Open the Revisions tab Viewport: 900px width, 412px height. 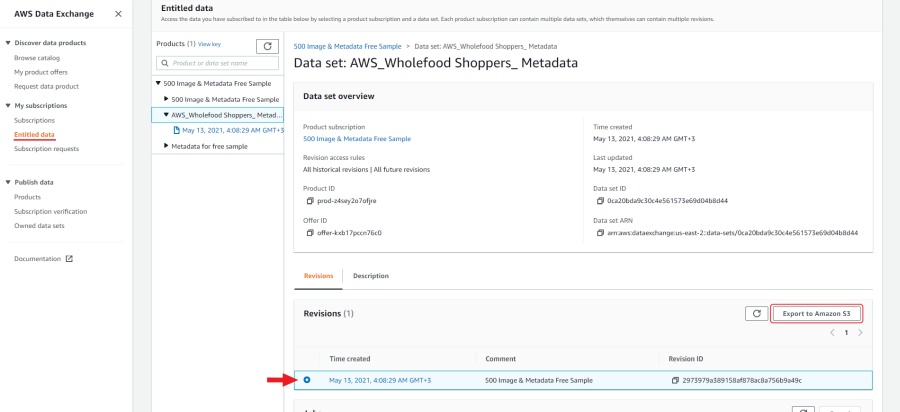(x=318, y=276)
